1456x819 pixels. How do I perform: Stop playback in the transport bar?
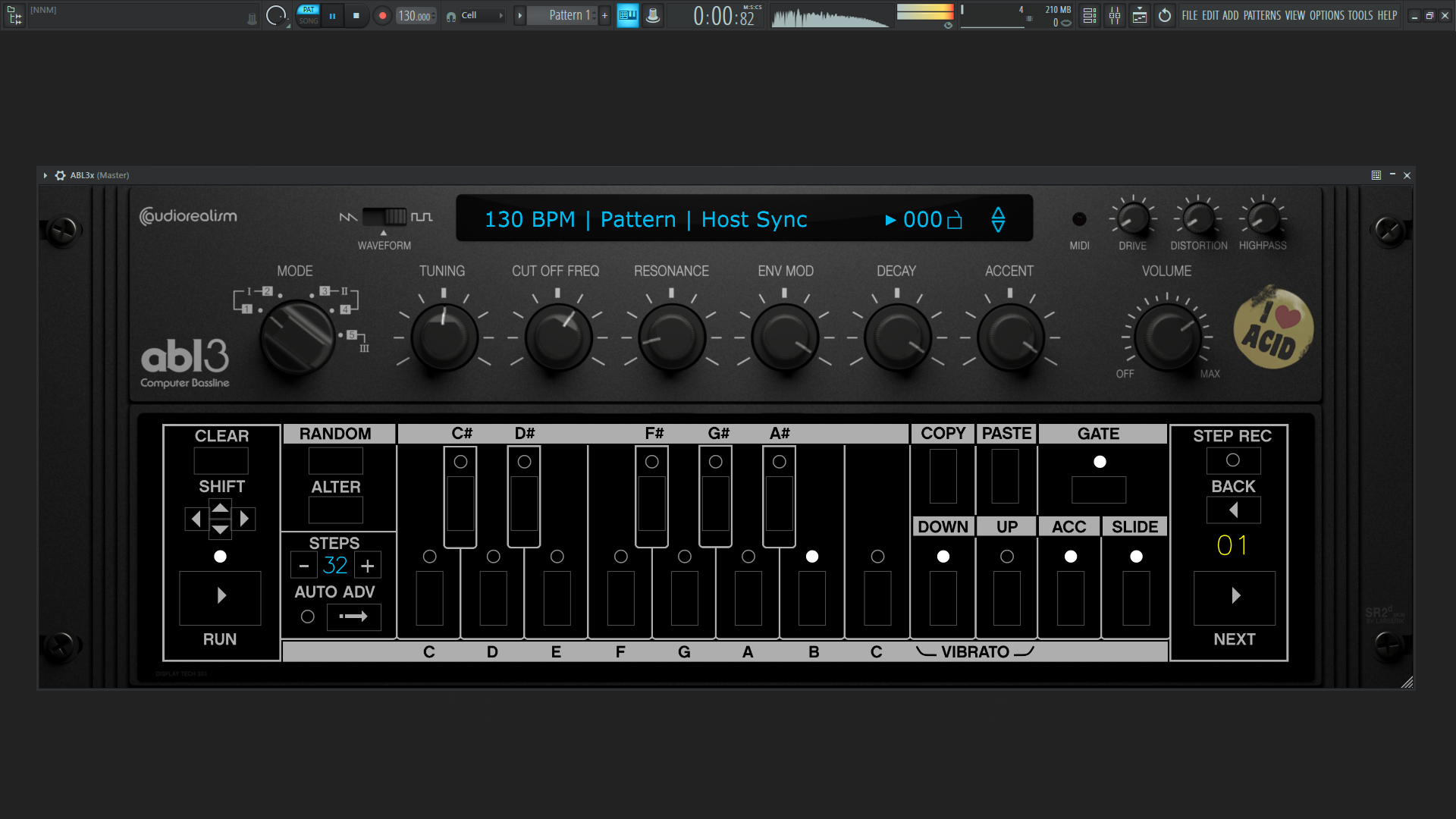[356, 15]
